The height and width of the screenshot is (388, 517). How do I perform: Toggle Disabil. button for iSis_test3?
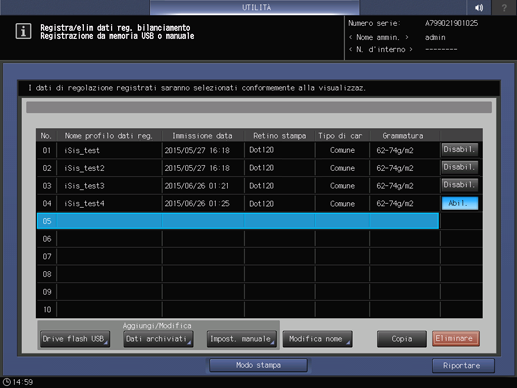click(460, 185)
